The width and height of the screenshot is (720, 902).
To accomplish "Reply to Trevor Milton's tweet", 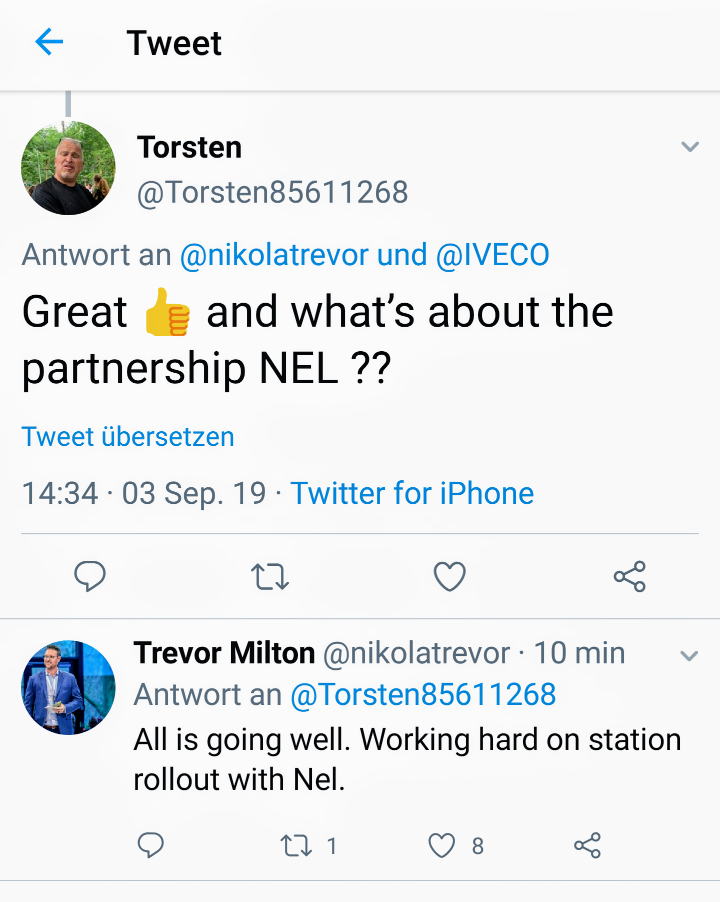I will pyautogui.click(x=150, y=846).
